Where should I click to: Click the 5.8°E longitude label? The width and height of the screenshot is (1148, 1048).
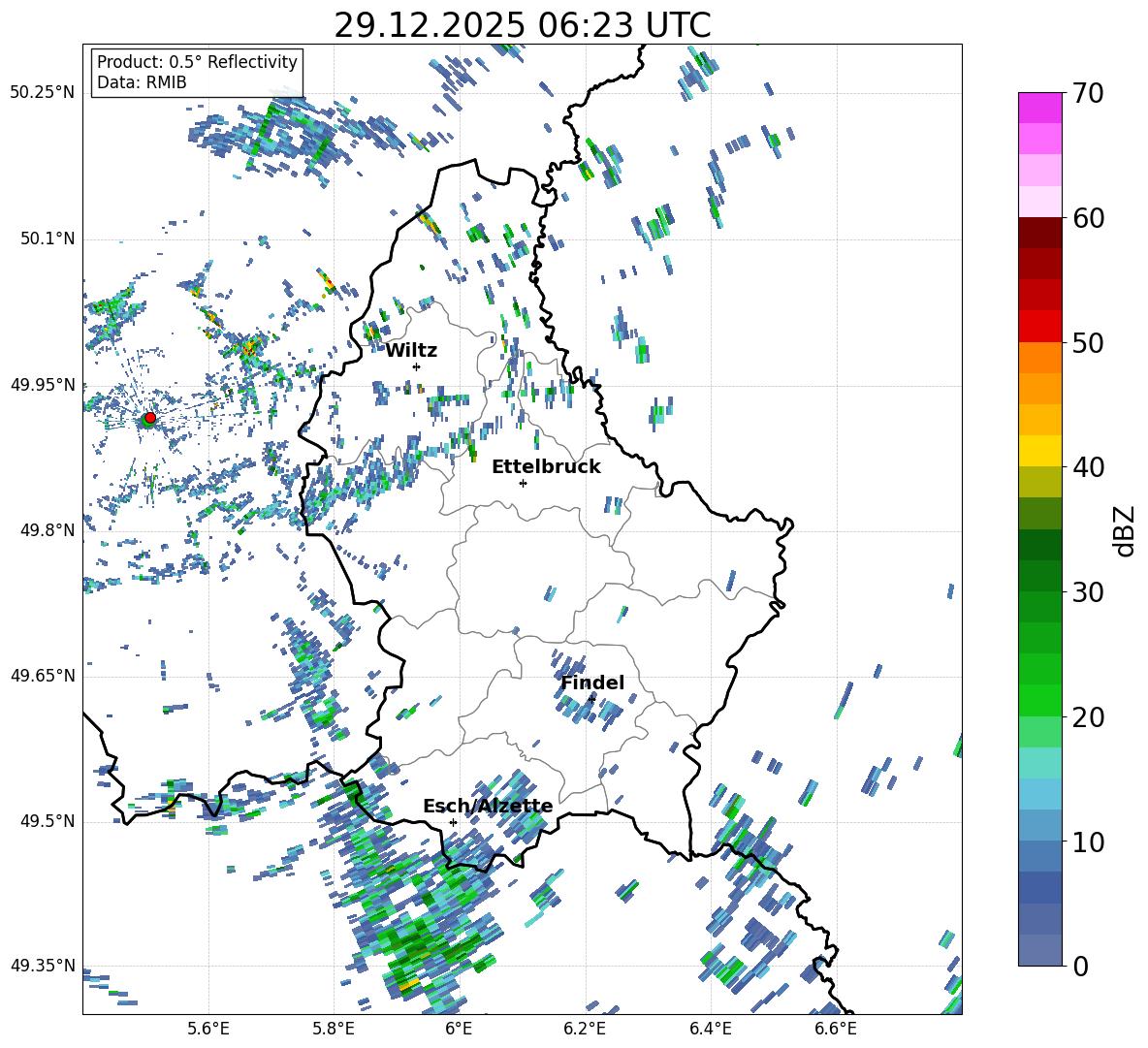(334, 1030)
